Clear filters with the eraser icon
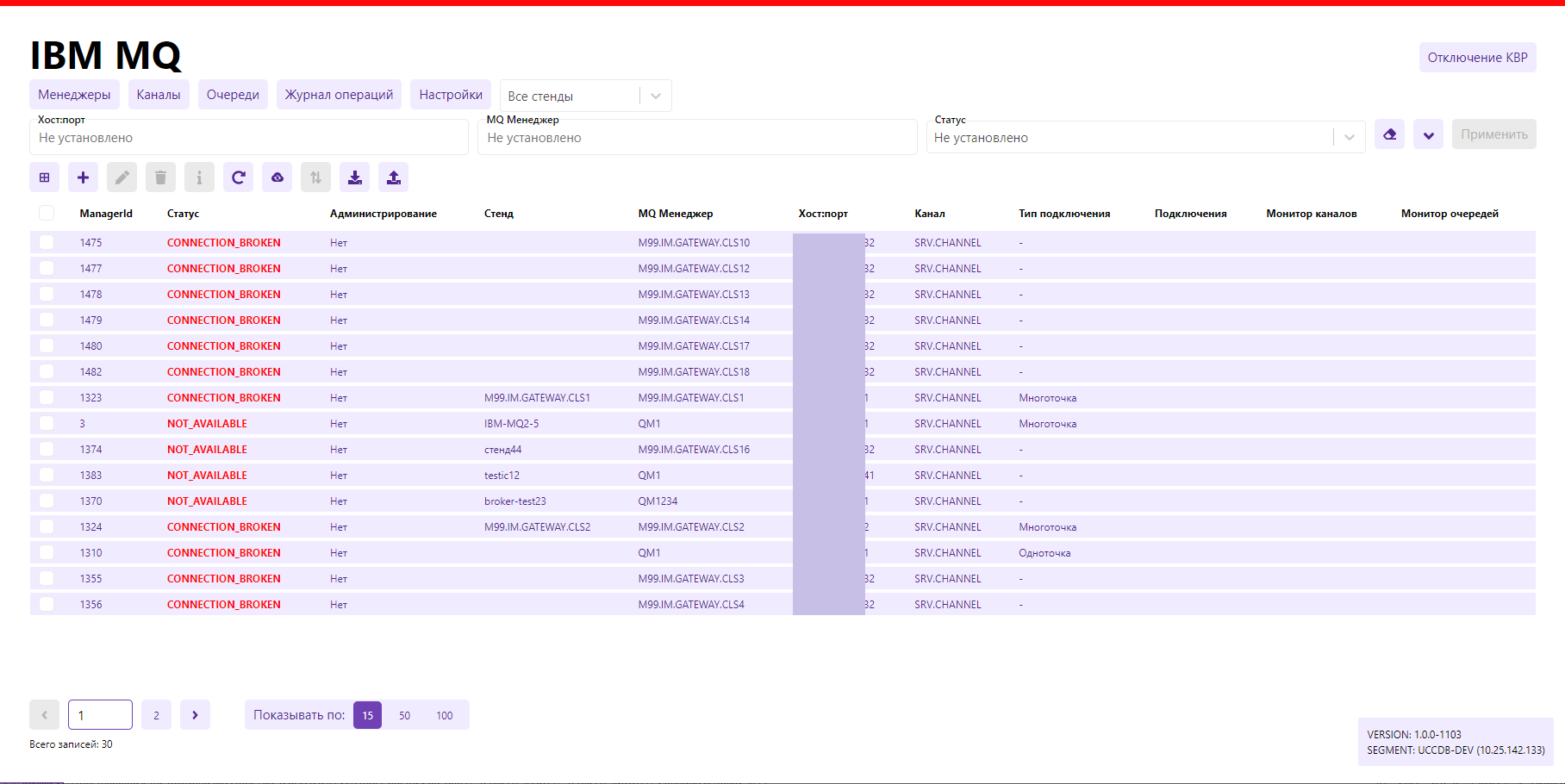Screen dimensions: 1565x784 pyautogui.click(x=1389, y=134)
